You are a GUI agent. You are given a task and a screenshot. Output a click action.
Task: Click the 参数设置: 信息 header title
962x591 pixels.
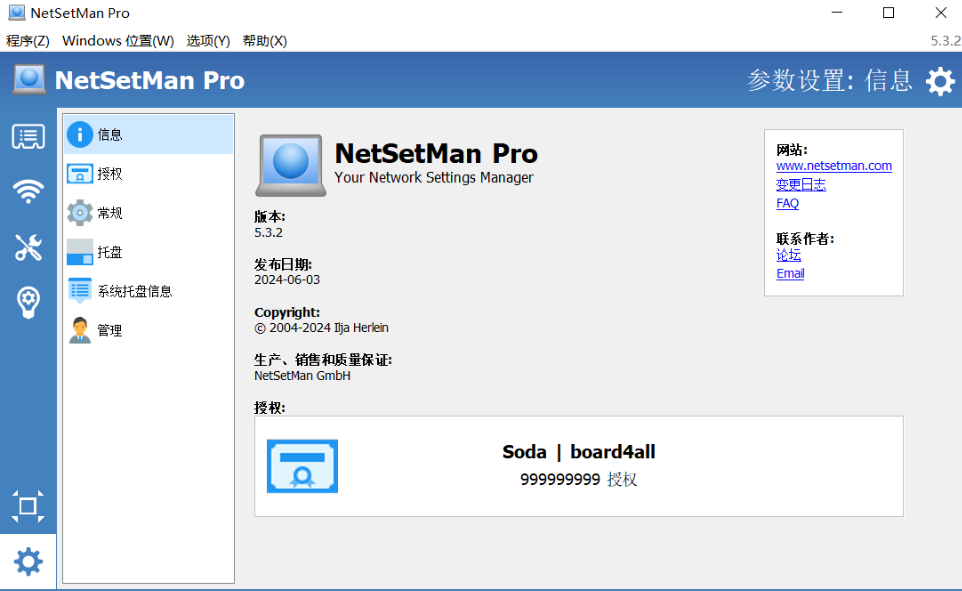pos(829,80)
